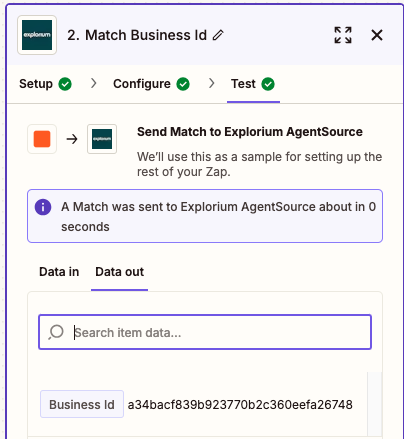Switch to the Data in tab
404x439 pixels.
pos(59,272)
